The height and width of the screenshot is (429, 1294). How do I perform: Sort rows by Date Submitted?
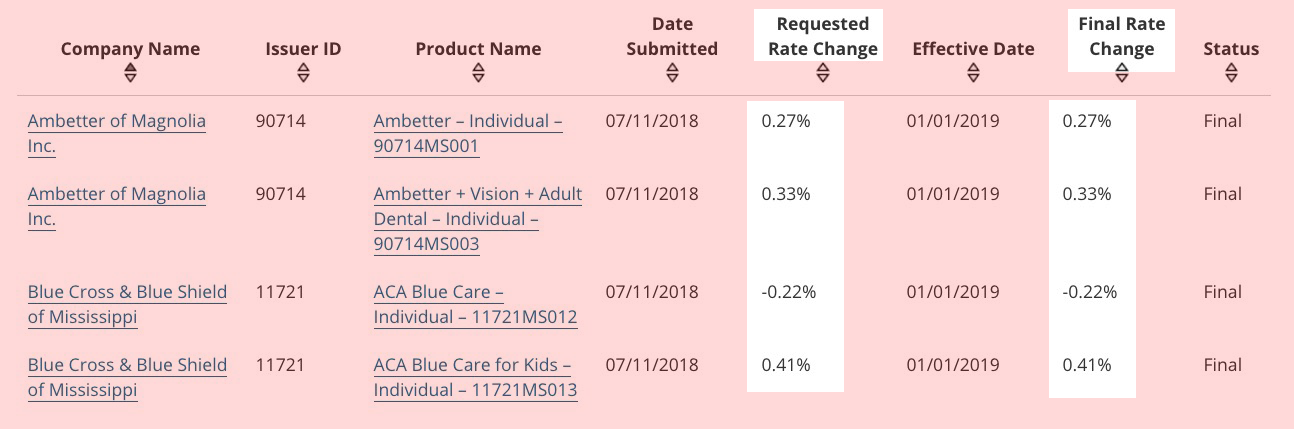672,73
